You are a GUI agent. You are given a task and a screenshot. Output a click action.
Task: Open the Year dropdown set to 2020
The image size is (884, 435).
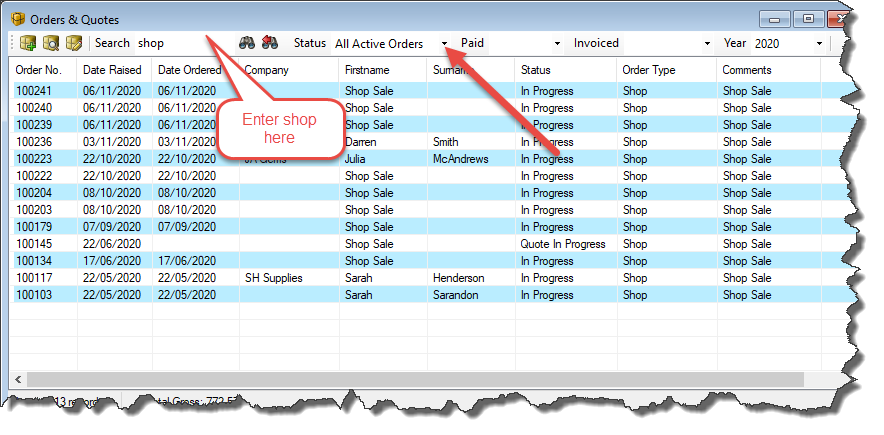(820, 44)
